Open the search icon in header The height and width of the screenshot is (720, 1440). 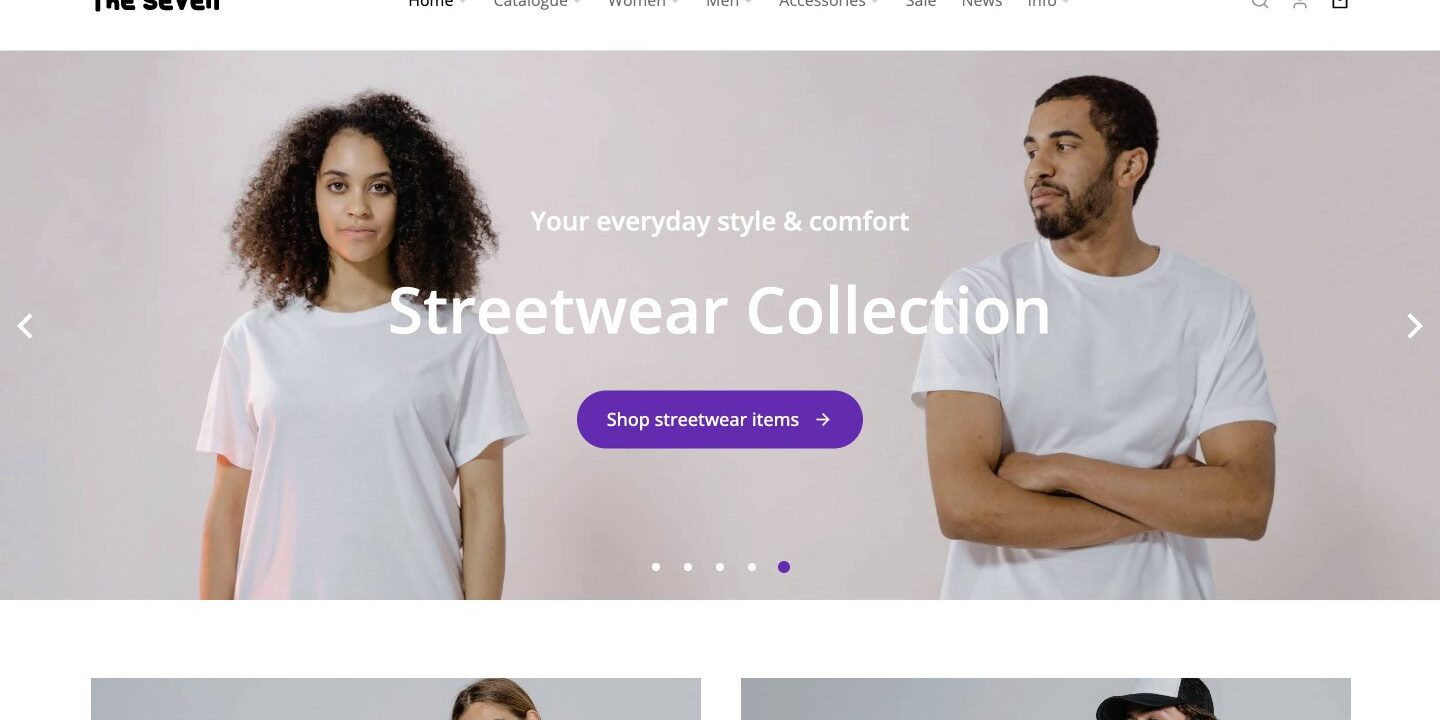tap(1260, 3)
